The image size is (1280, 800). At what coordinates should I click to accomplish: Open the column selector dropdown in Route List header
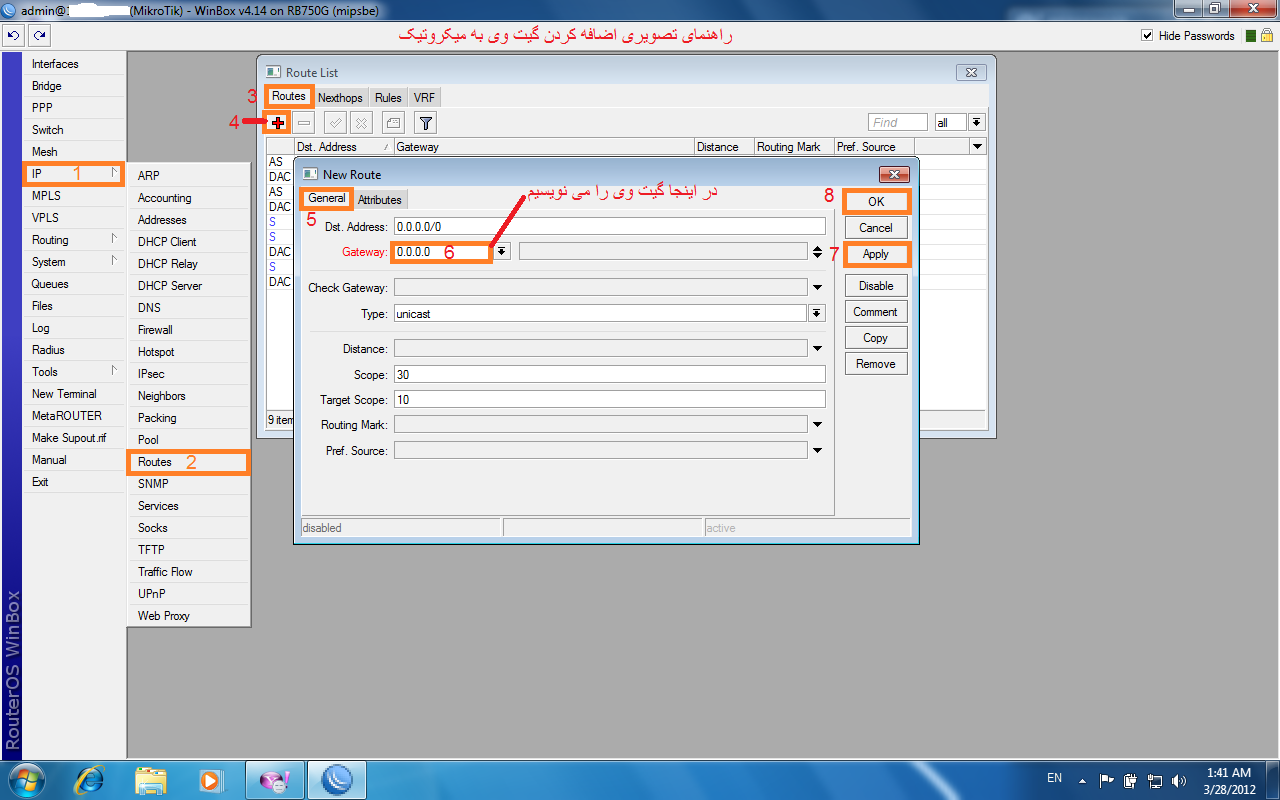[x=978, y=147]
